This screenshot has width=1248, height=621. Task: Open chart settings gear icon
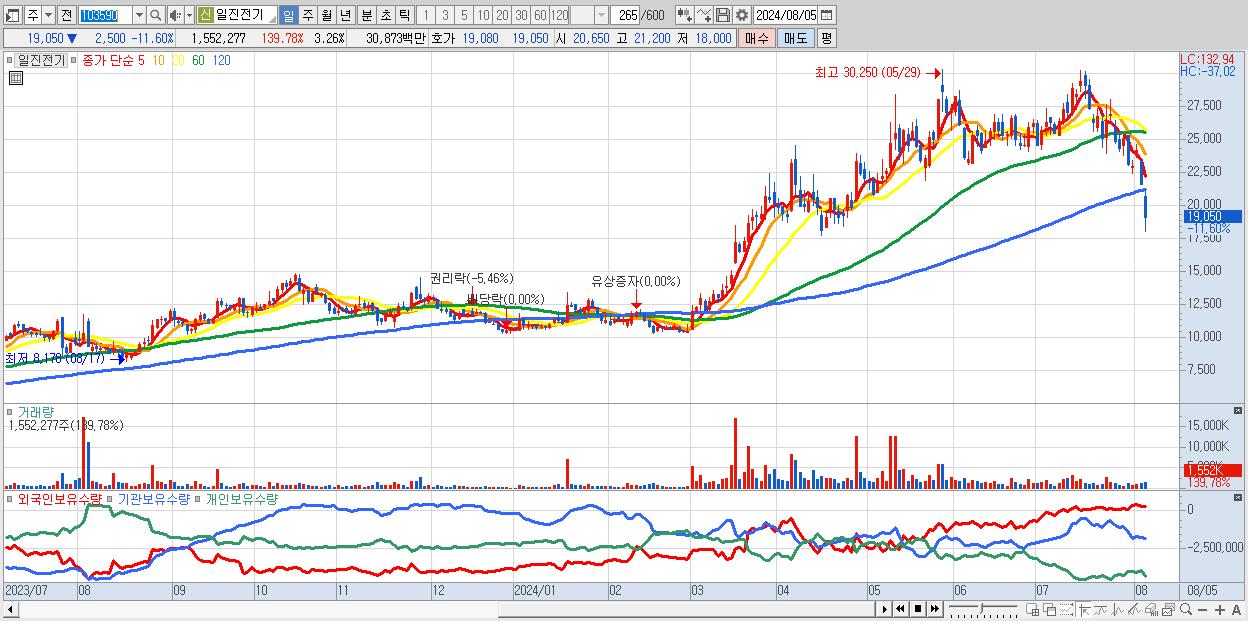pyautogui.click(x=741, y=15)
